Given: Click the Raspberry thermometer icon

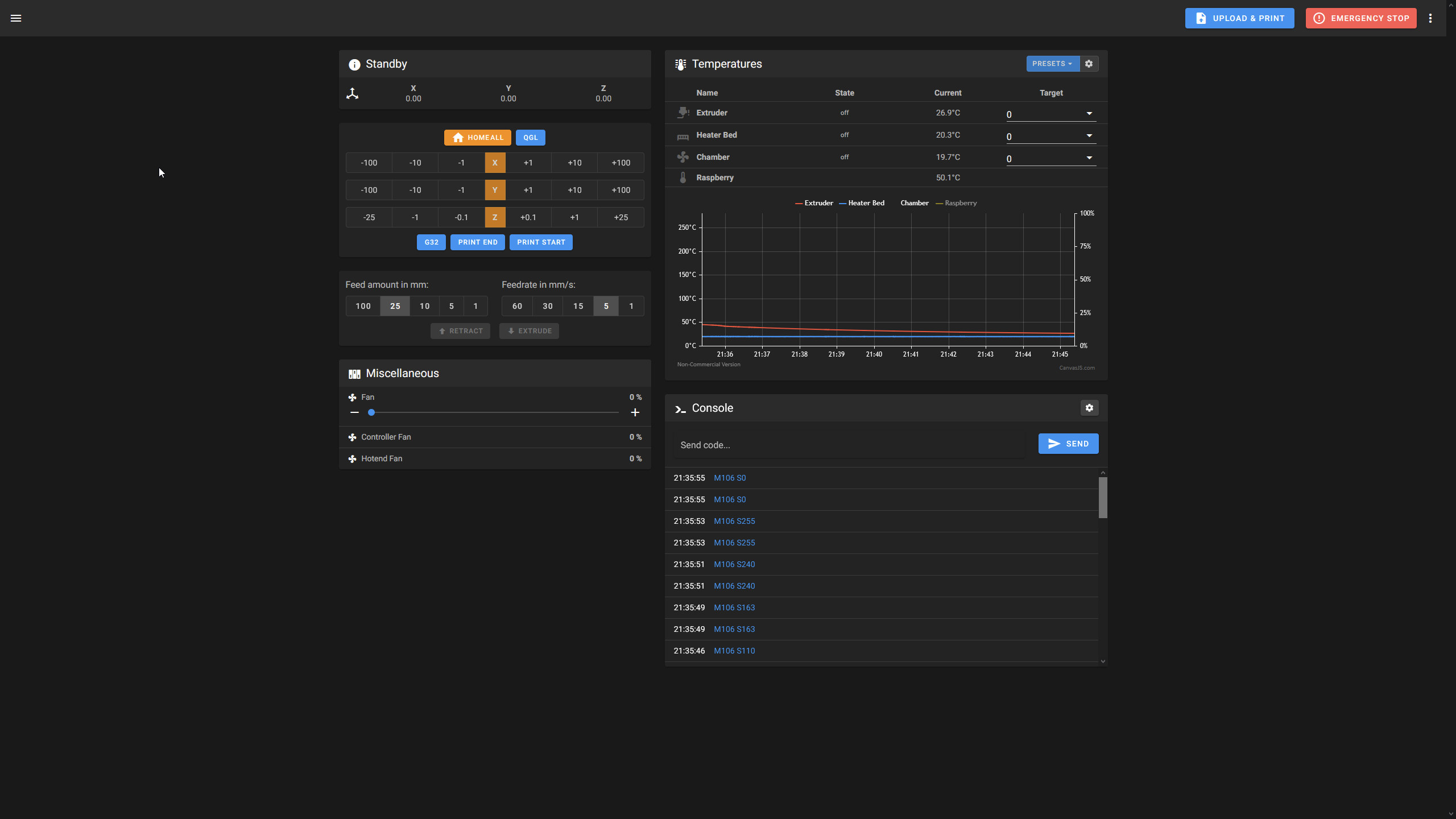Looking at the screenshot, I should pyautogui.click(x=682, y=177).
